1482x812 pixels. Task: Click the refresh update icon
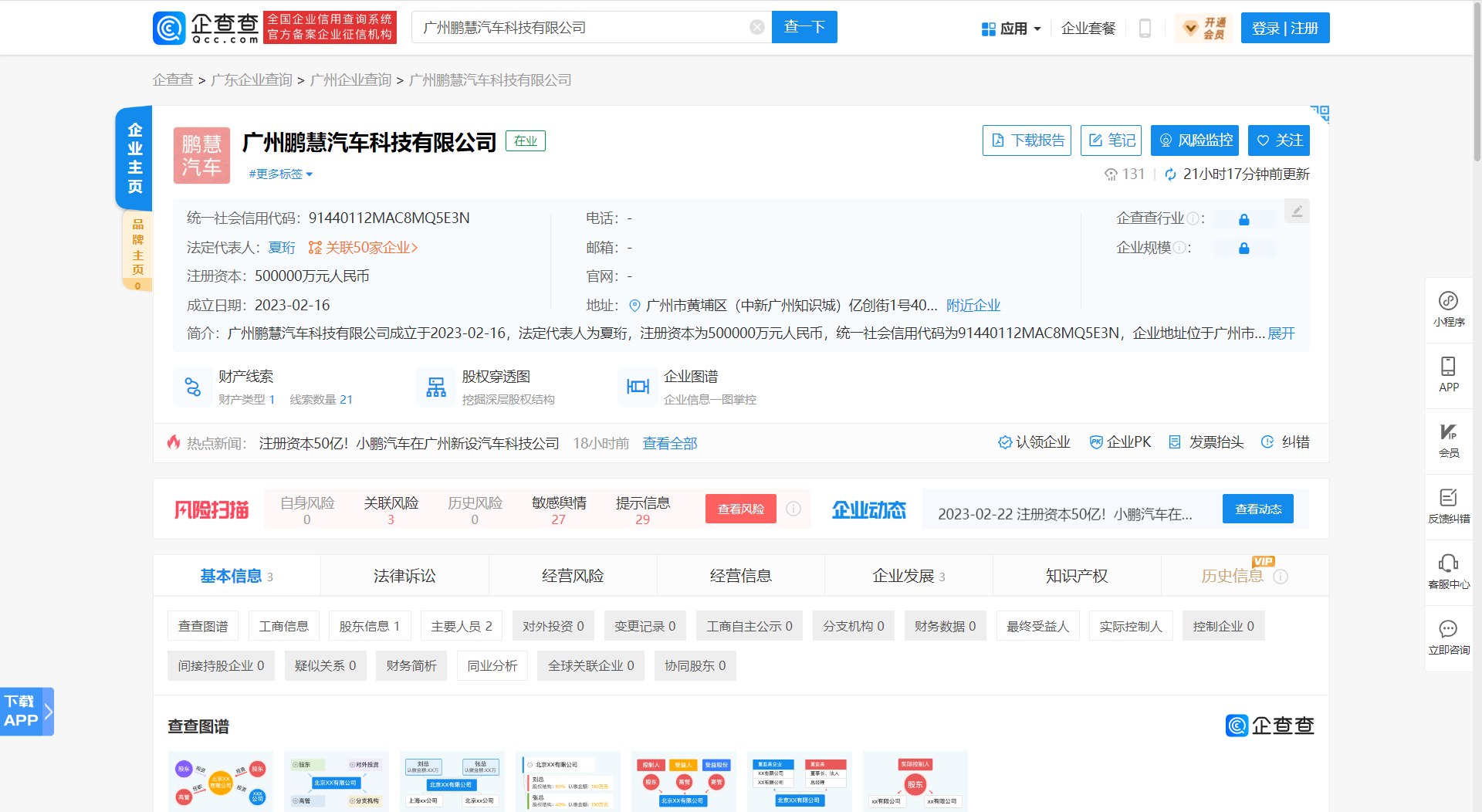pos(1170,174)
